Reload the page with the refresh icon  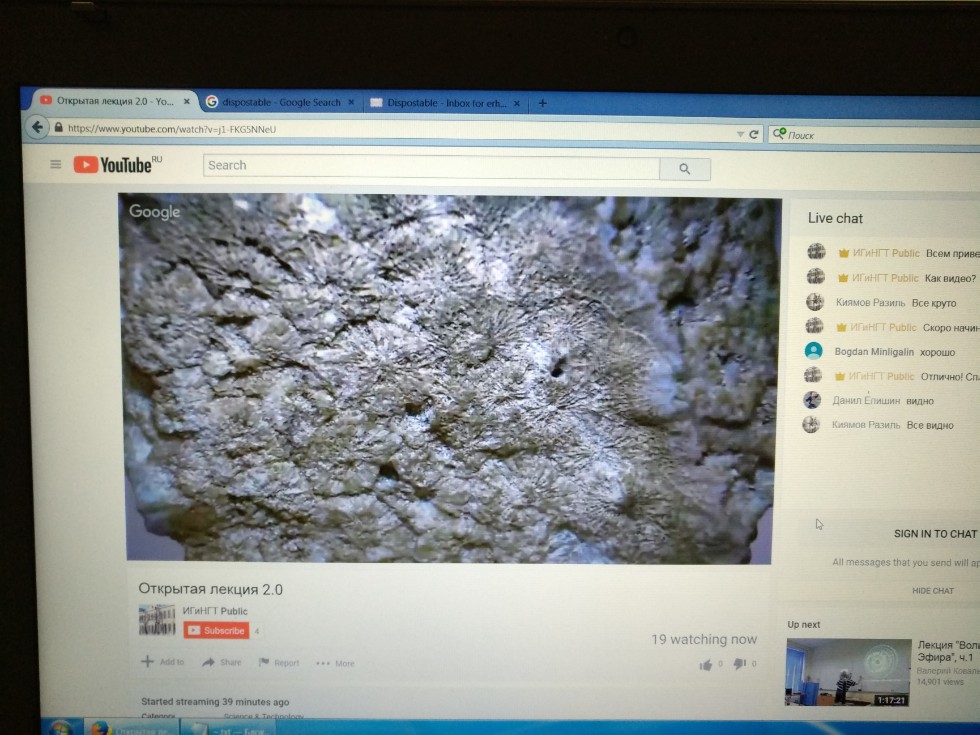[754, 134]
